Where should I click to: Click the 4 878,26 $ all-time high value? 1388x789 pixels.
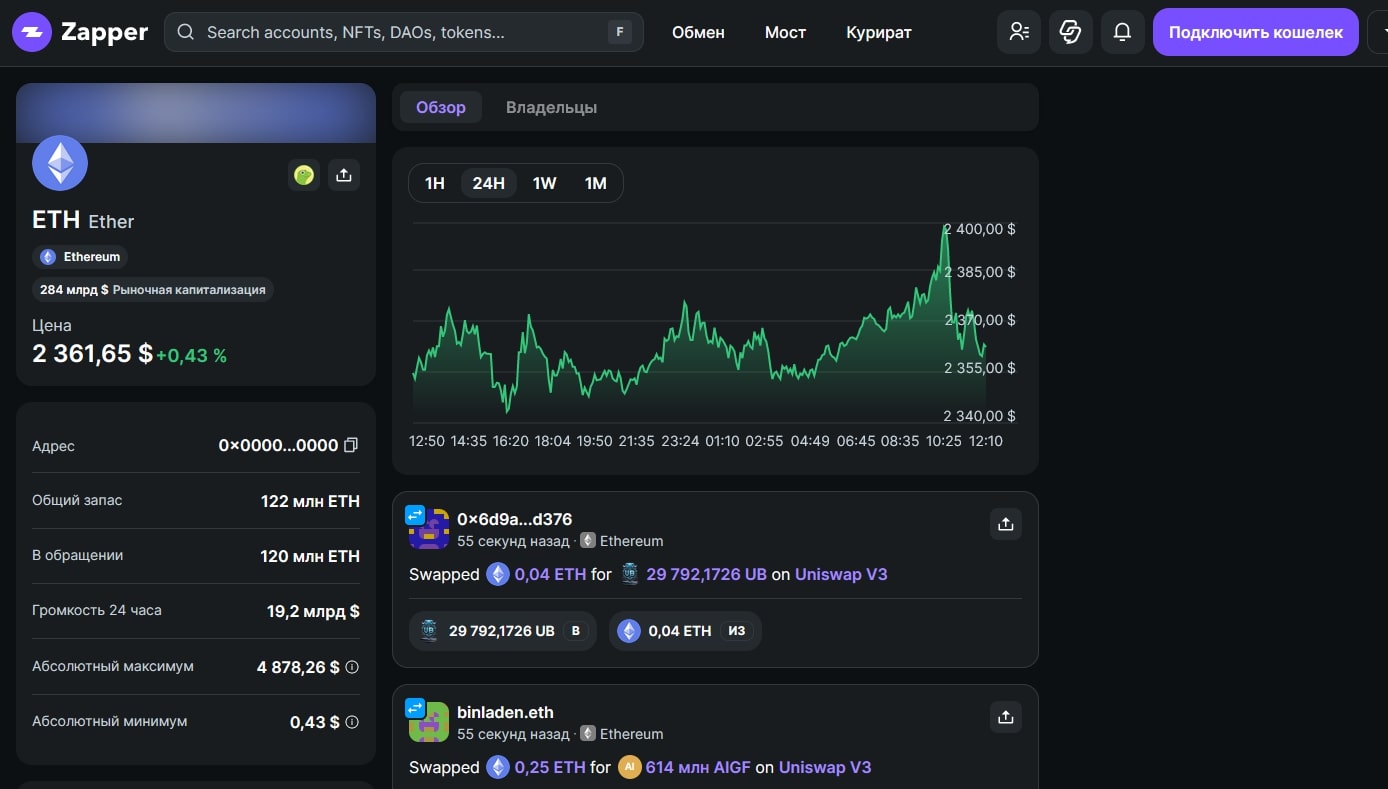pos(298,667)
